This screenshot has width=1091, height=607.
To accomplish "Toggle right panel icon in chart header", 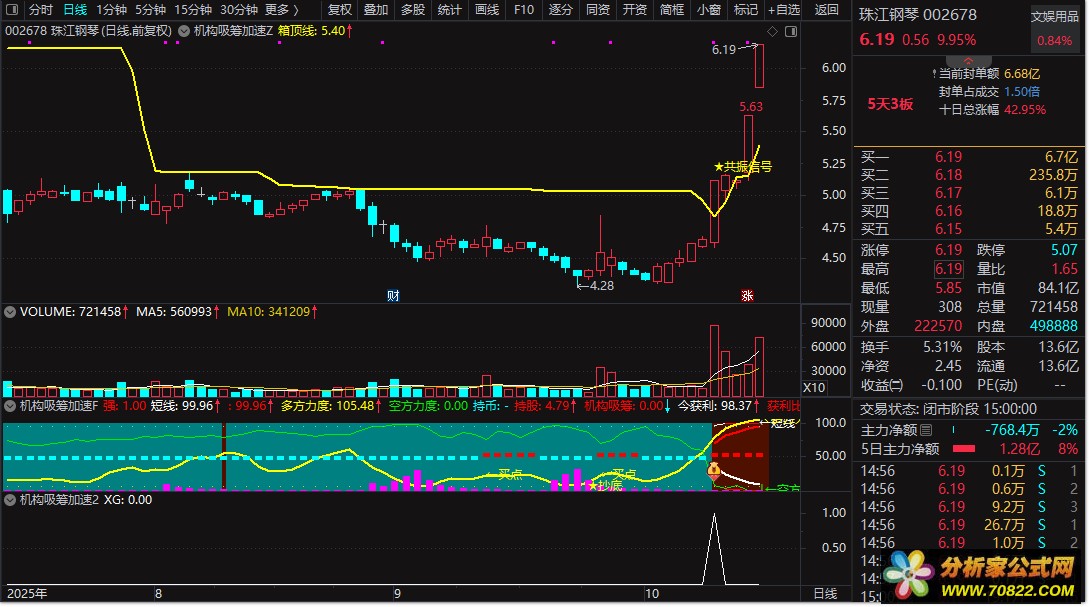I will pyautogui.click(x=790, y=31).
